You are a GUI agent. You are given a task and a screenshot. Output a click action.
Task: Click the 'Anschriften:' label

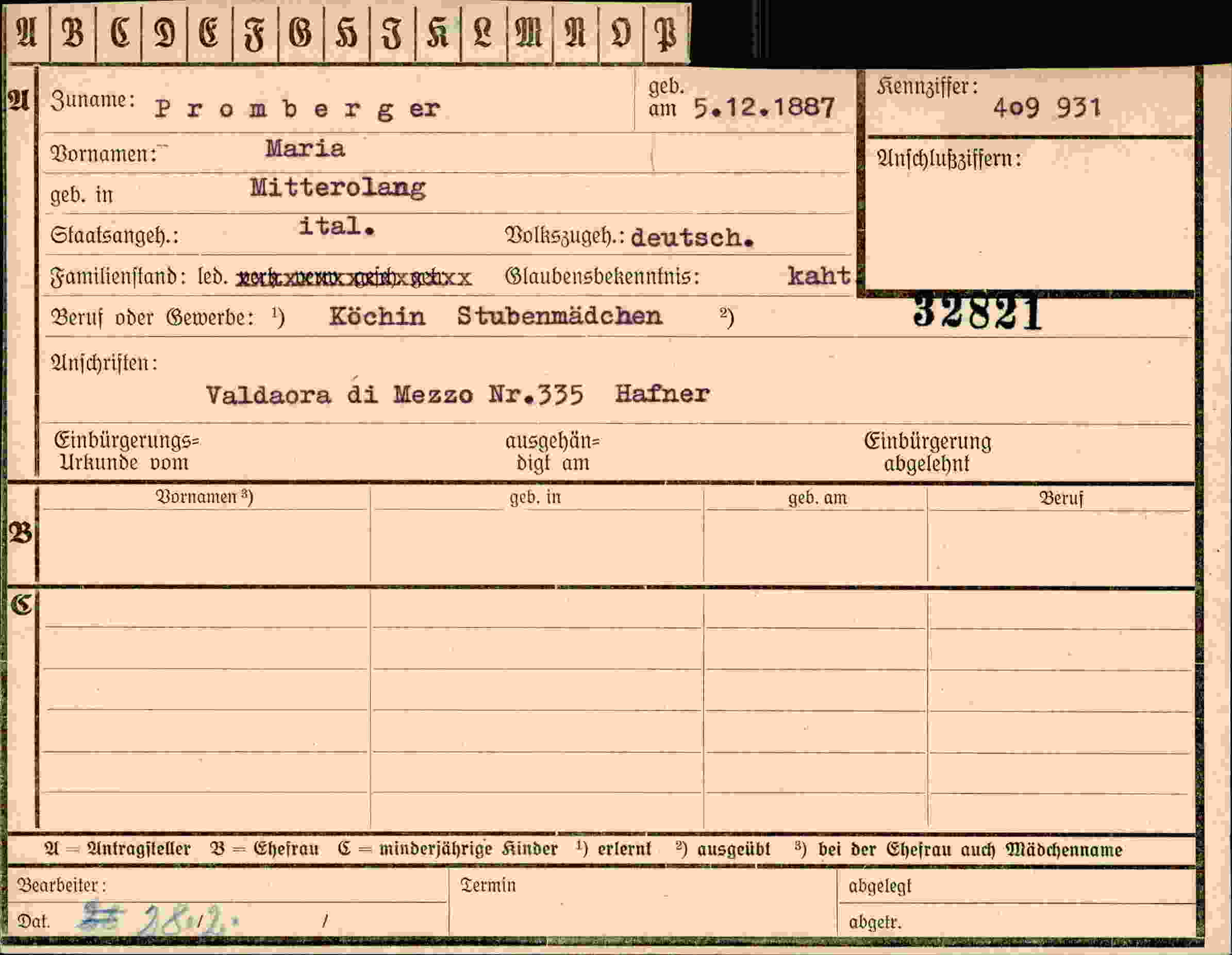pos(104,363)
